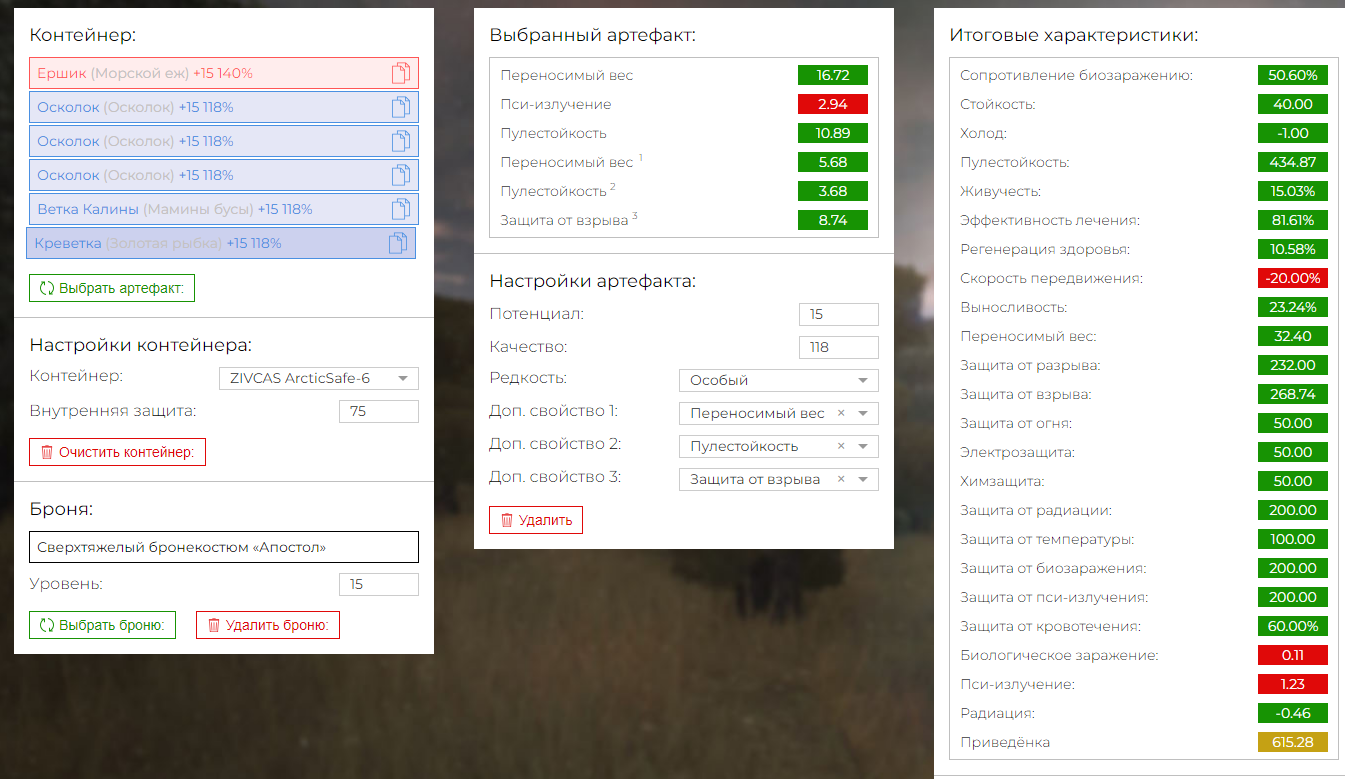
Task: Expand Доп. свойство 3 dropdown arrow
Action: [863, 479]
